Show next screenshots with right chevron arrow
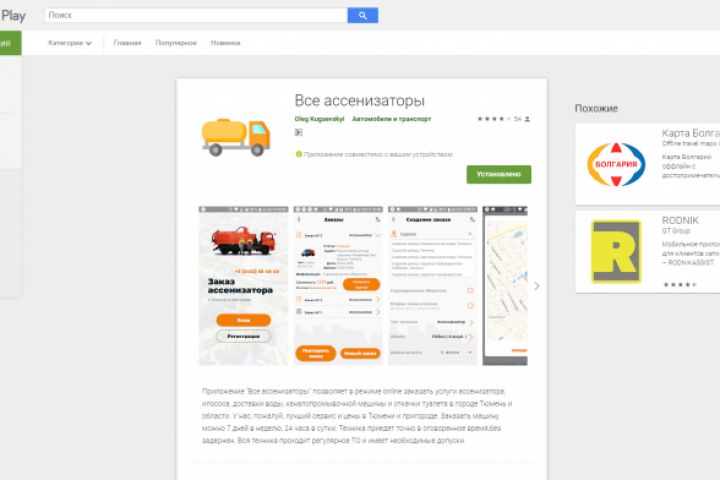This screenshot has height=480, width=720. [536, 286]
